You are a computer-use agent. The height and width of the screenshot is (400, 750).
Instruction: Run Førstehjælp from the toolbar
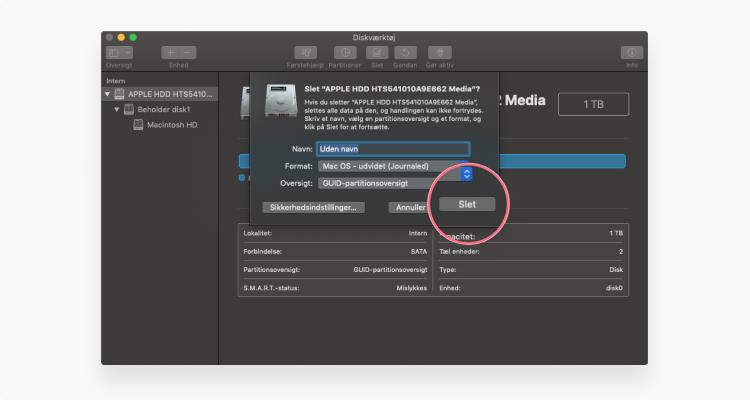pos(306,53)
